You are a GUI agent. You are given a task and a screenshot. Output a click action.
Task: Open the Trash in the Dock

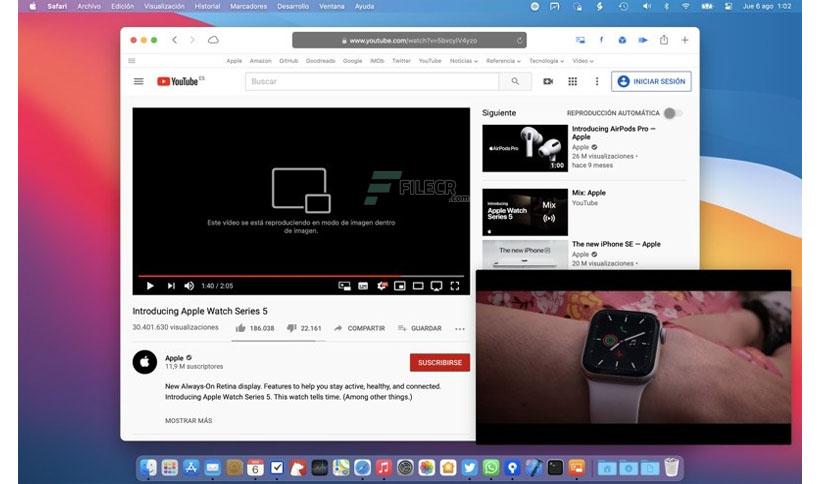[x=672, y=467]
